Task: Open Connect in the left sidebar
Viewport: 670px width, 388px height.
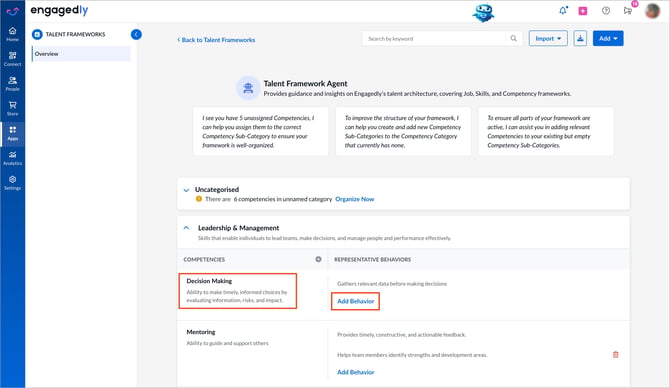Action: click(x=12, y=59)
